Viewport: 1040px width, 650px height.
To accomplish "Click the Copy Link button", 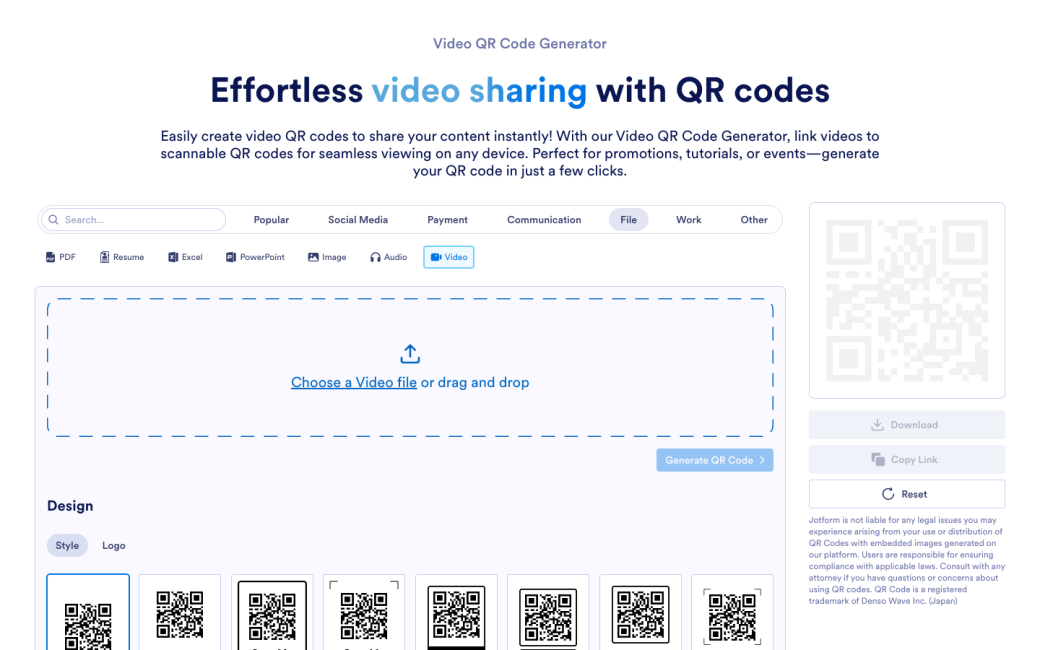I will tap(907, 459).
